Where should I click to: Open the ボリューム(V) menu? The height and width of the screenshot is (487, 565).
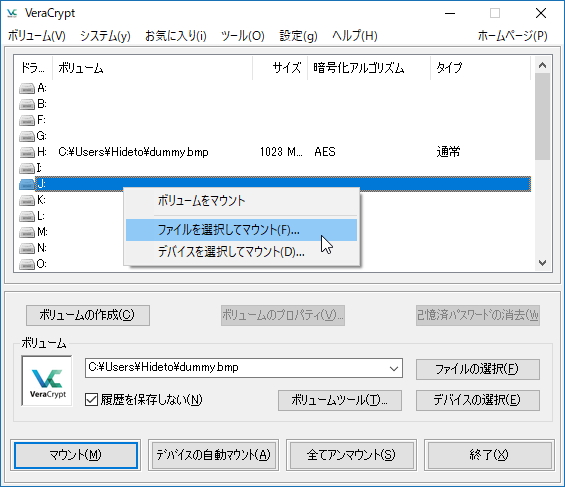[37, 36]
